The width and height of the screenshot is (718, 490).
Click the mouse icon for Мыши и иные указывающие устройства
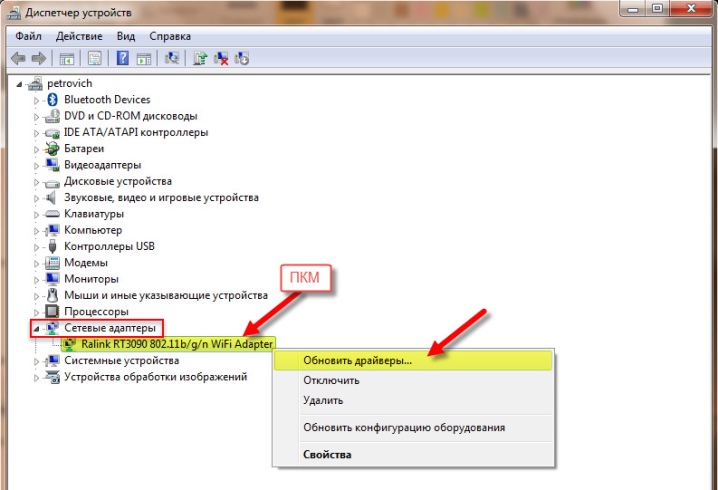coord(53,295)
